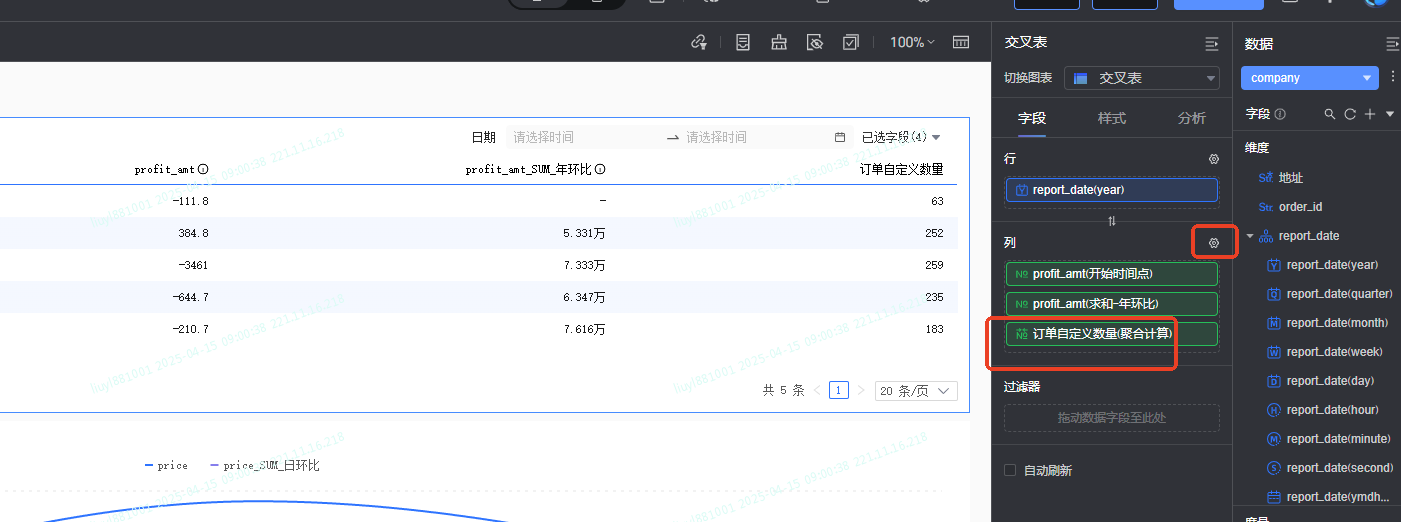This screenshot has width=1401, height=522.
Task: Click the hidden-eye preview icon in toolbar
Action: click(815, 42)
